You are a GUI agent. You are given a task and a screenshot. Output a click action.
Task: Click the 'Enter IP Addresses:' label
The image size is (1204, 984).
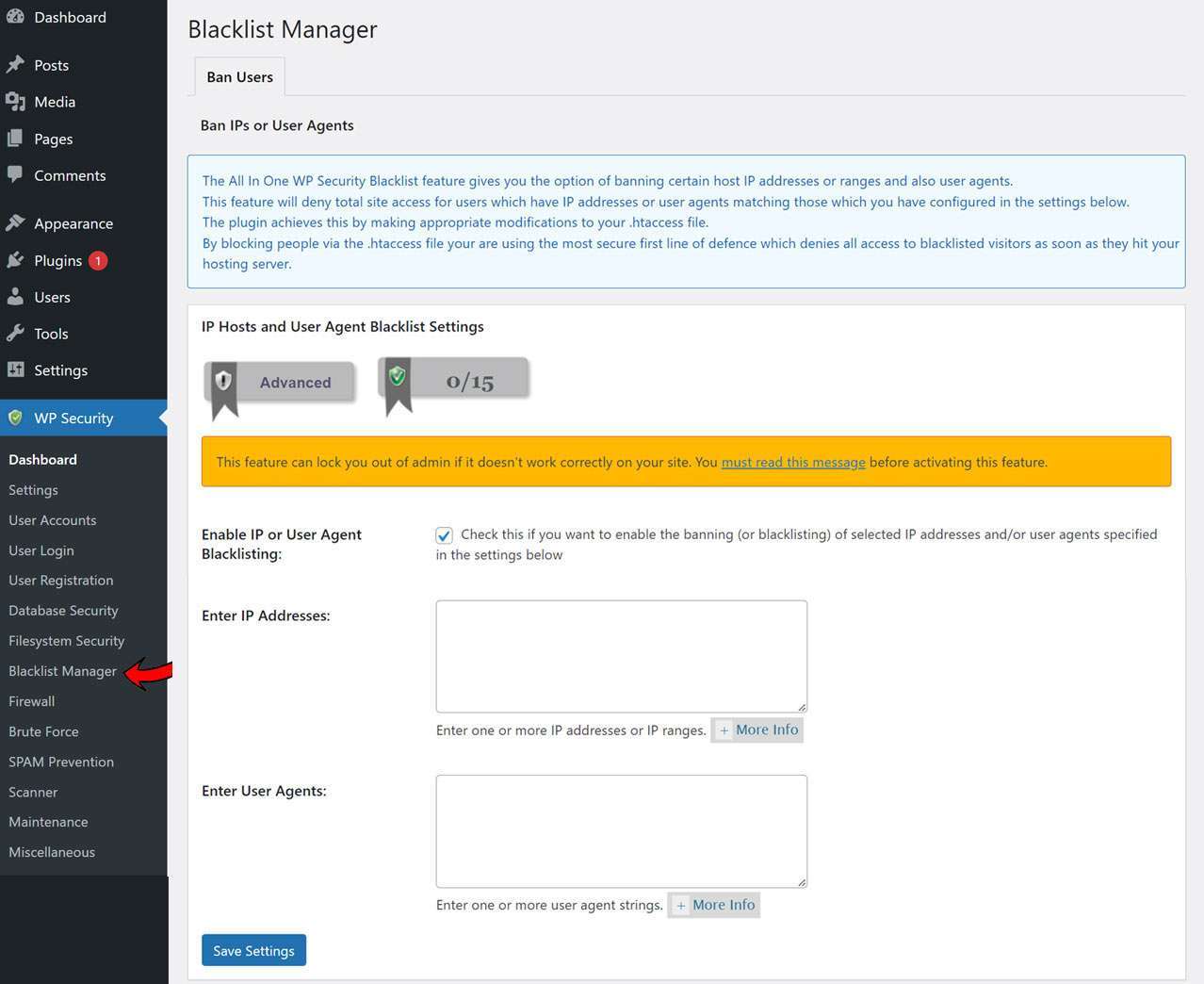click(x=266, y=615)
